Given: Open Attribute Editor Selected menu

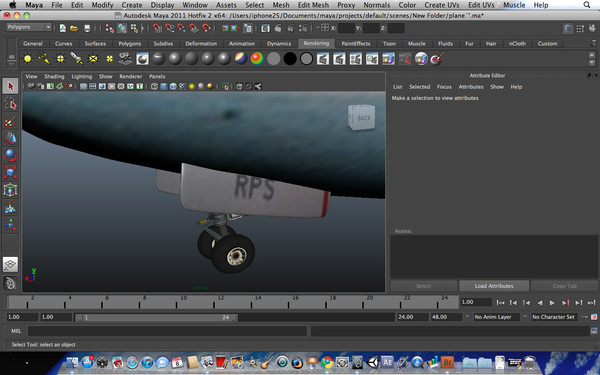Looking at the screenshot, I should pyautogui.click(x=419, y=87).
